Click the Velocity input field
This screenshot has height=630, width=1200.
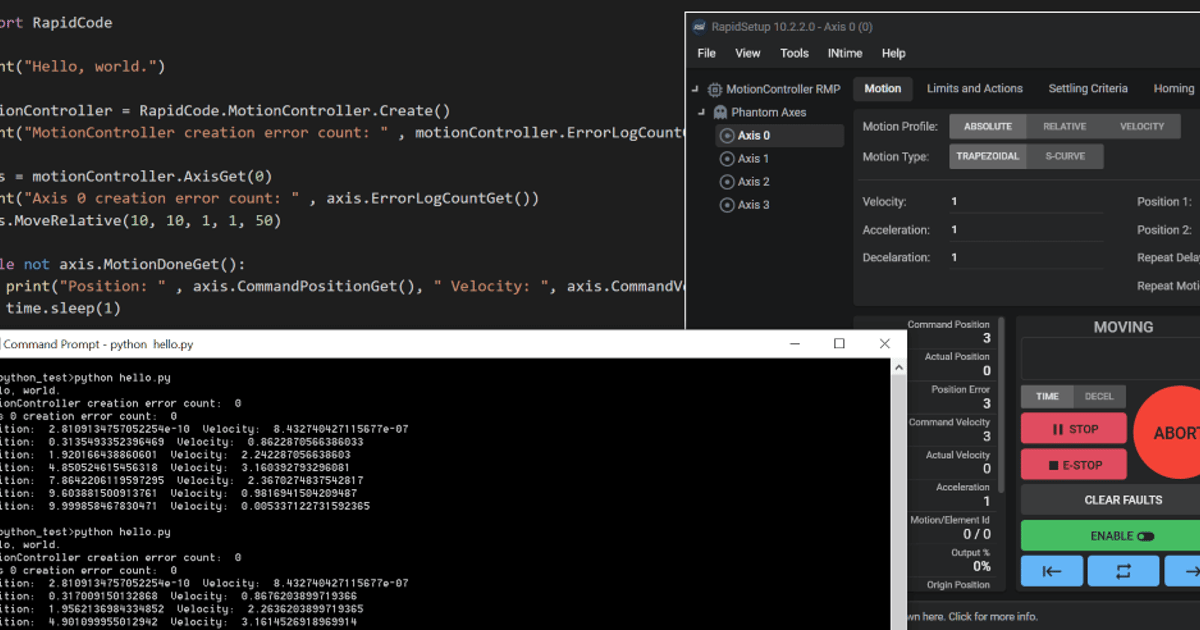pyautogui.click(x=1026, y=202)
